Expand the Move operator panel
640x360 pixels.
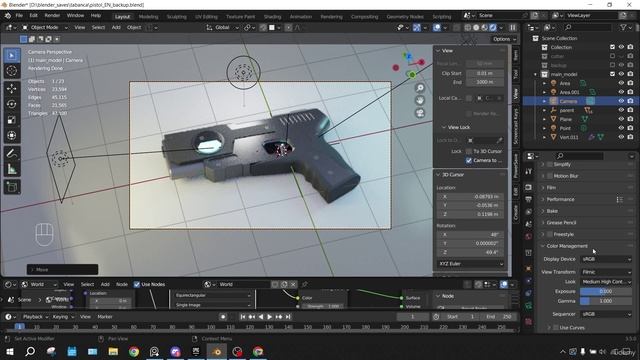click(62, 270)
